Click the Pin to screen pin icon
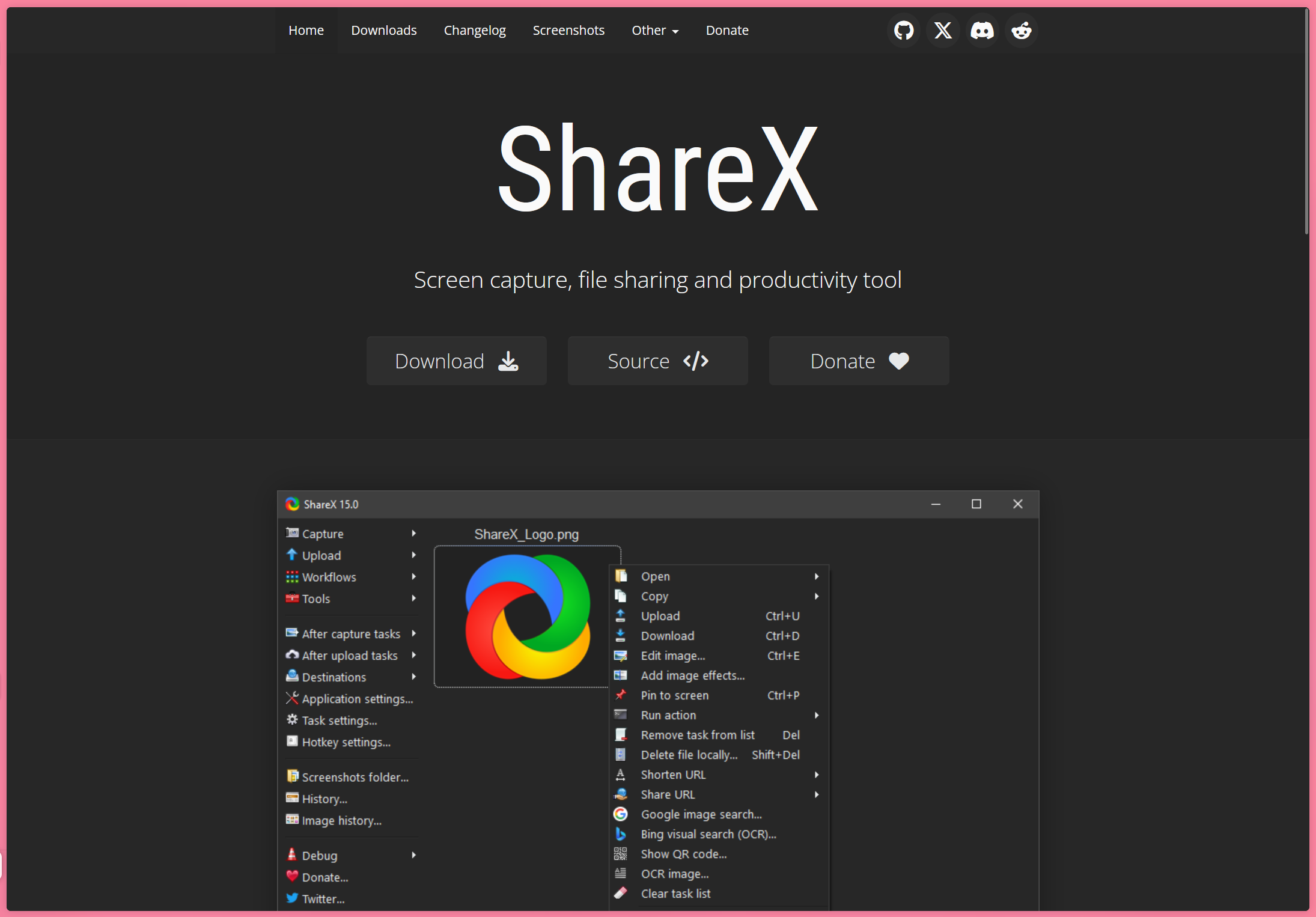This screenshot has height=917, width=1316. tap(621, 695)
